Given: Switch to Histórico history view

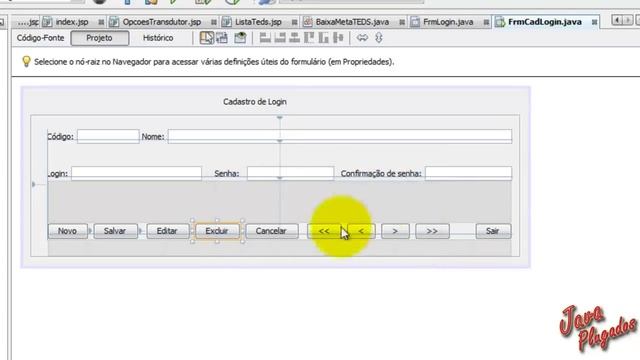Looking at the screenshot, I should pyautogui.click(x=158, y=38).
